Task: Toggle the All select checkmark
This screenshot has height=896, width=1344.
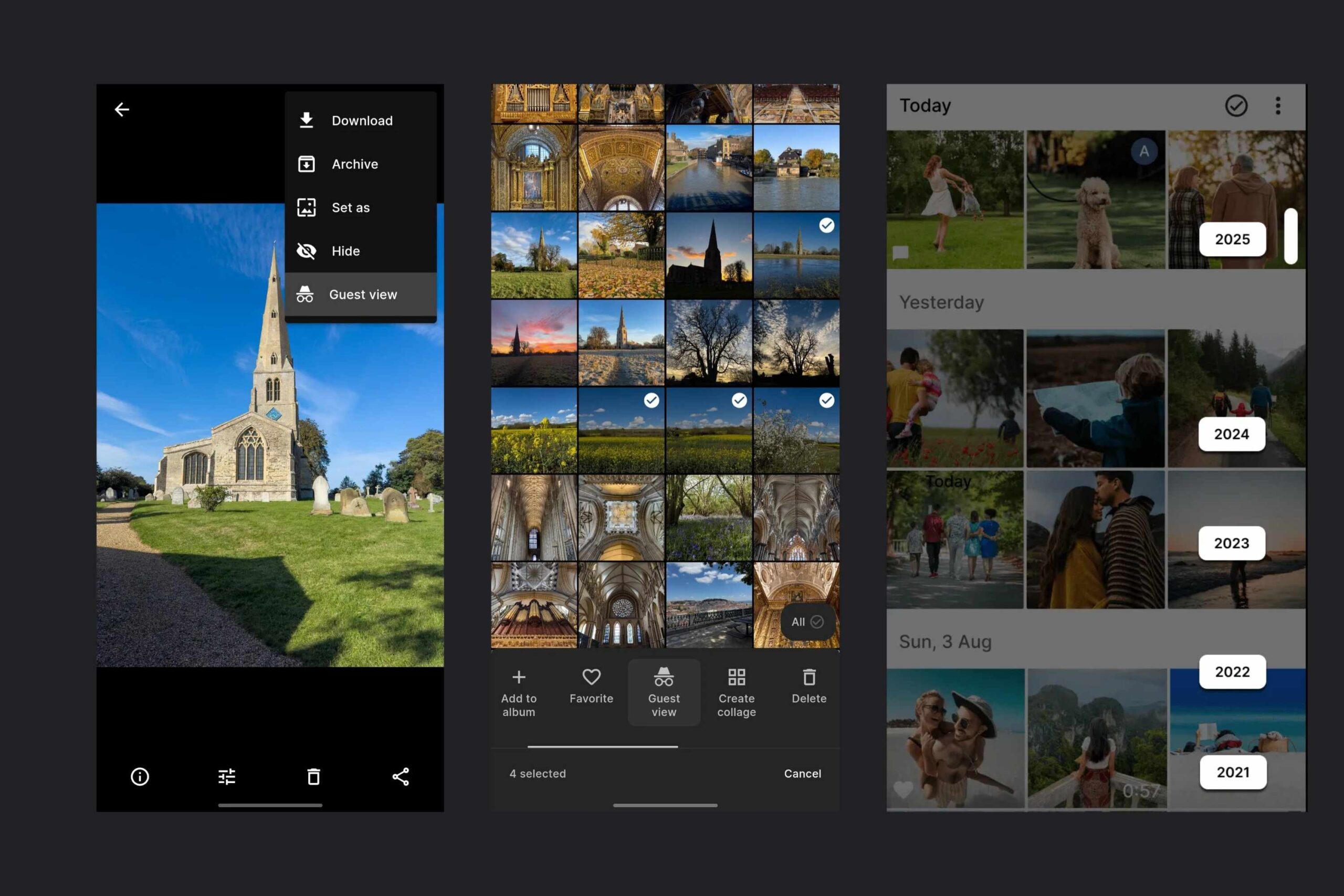Action: tap(807, 621)
